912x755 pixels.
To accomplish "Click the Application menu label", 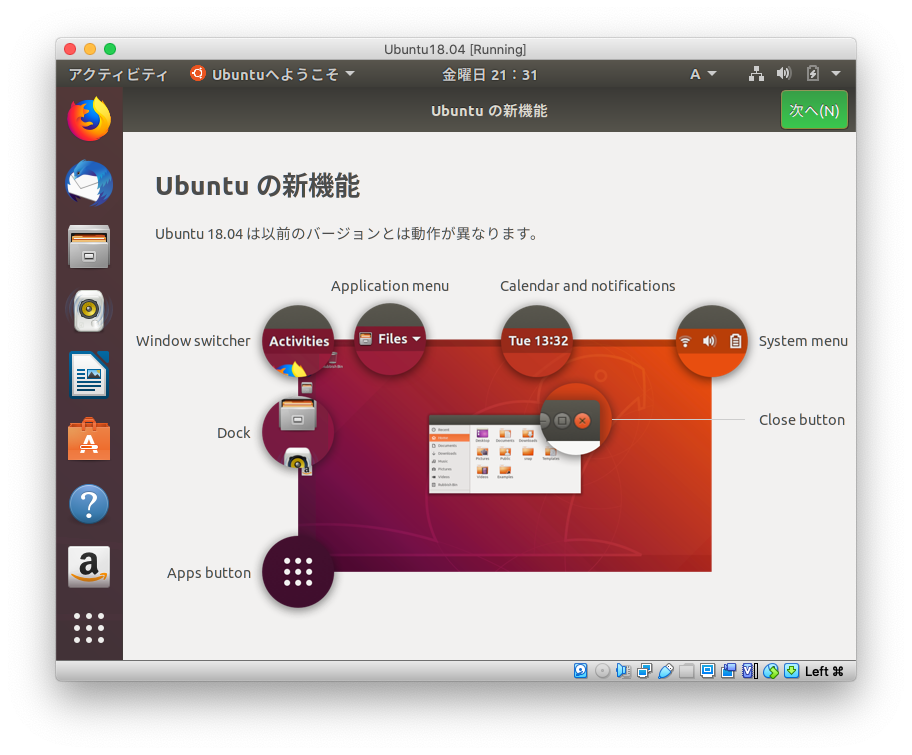I will coord(390,286).
